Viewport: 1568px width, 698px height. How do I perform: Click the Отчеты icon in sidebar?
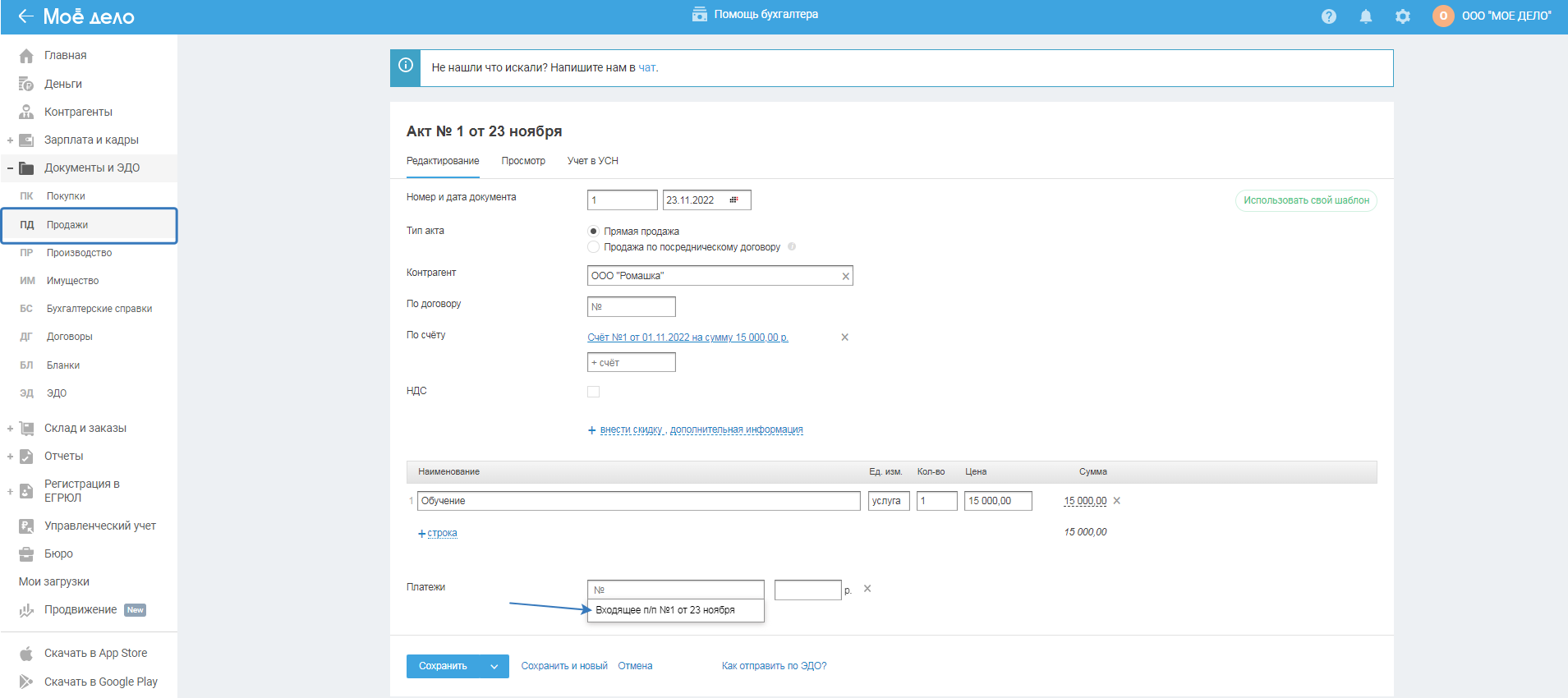[26, 457]
